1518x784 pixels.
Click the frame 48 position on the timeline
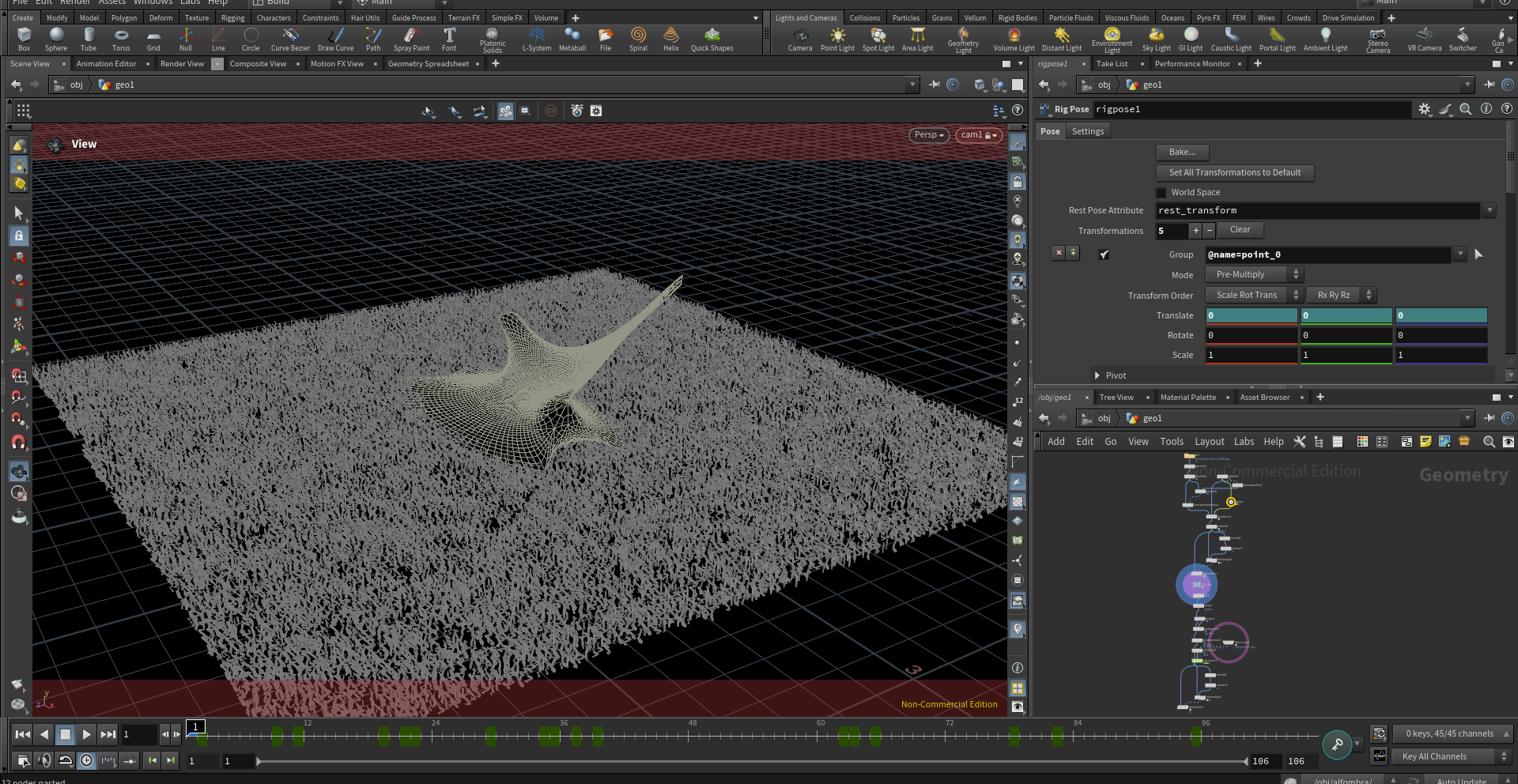693,735
